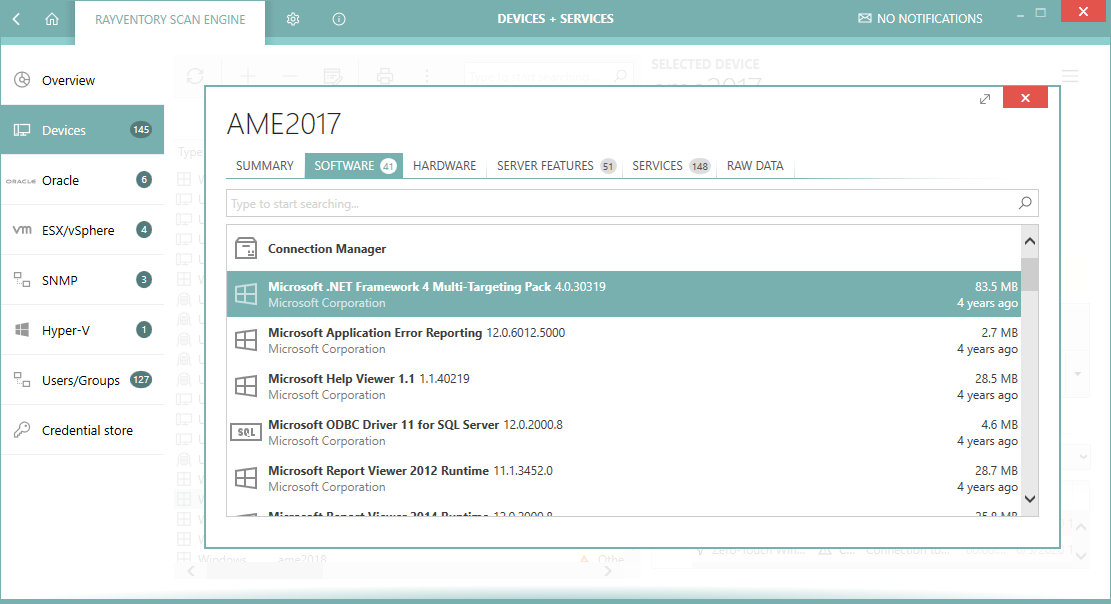Expand dialog with the diagonal arrows icon
This screenshot has width=1111, height=604.
[985, 98]
